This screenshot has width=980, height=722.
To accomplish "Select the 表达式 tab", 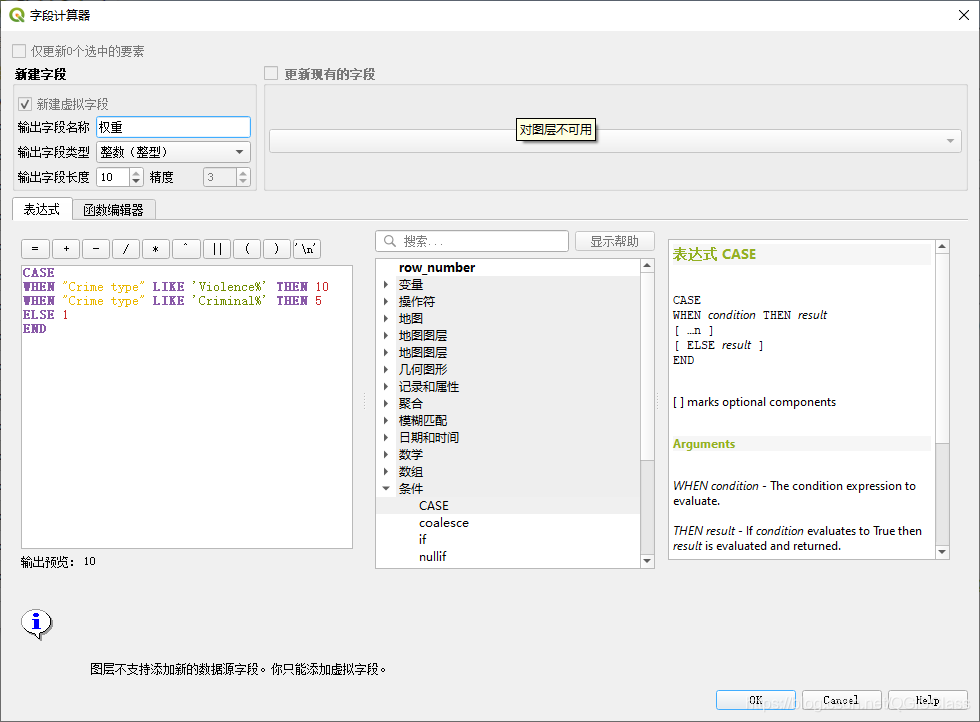I will tap(41, 210).
